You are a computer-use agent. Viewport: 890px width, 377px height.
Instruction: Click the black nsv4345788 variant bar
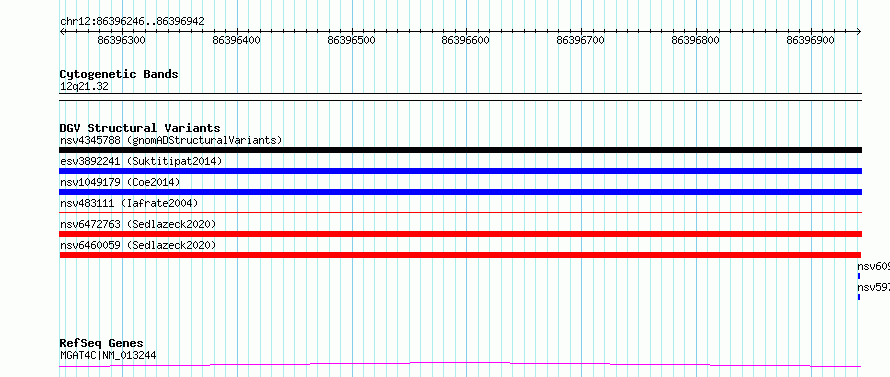point(460,150)
